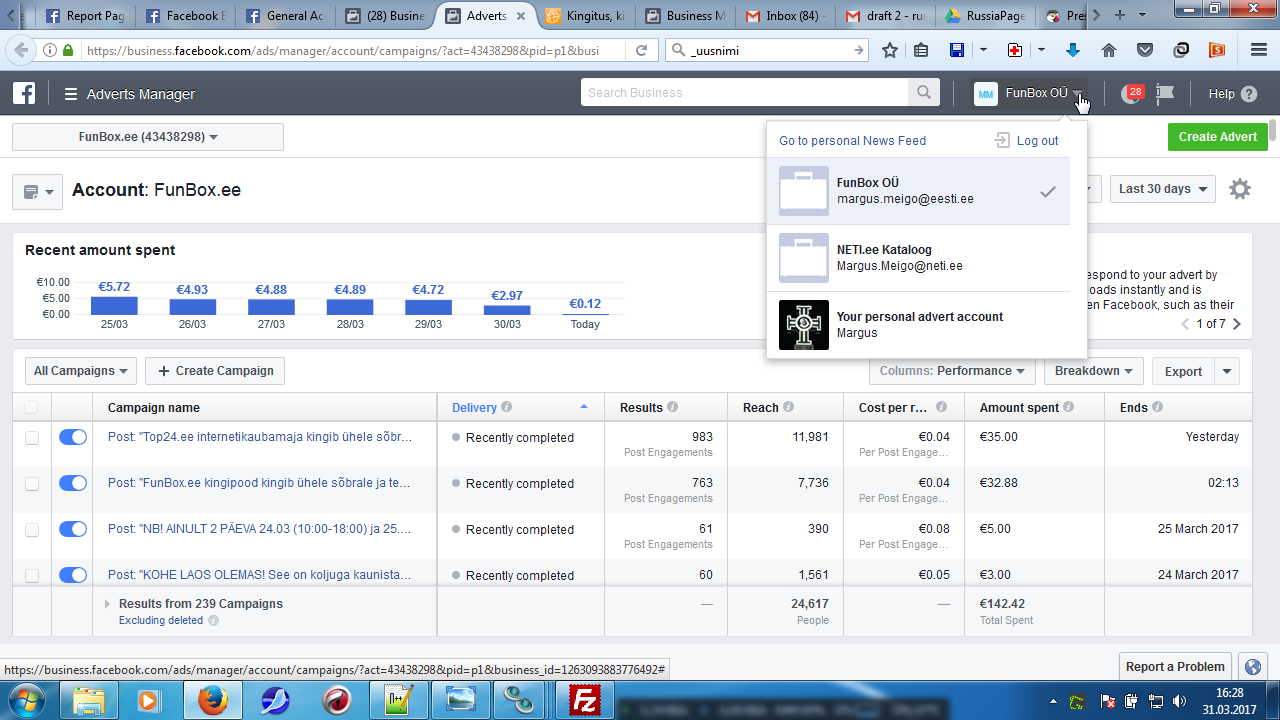Toggle the KOHE LAOS OLEMAS campaign switch
The width and height of the screenshot is (1280, 720).
(x=73, y=575)
